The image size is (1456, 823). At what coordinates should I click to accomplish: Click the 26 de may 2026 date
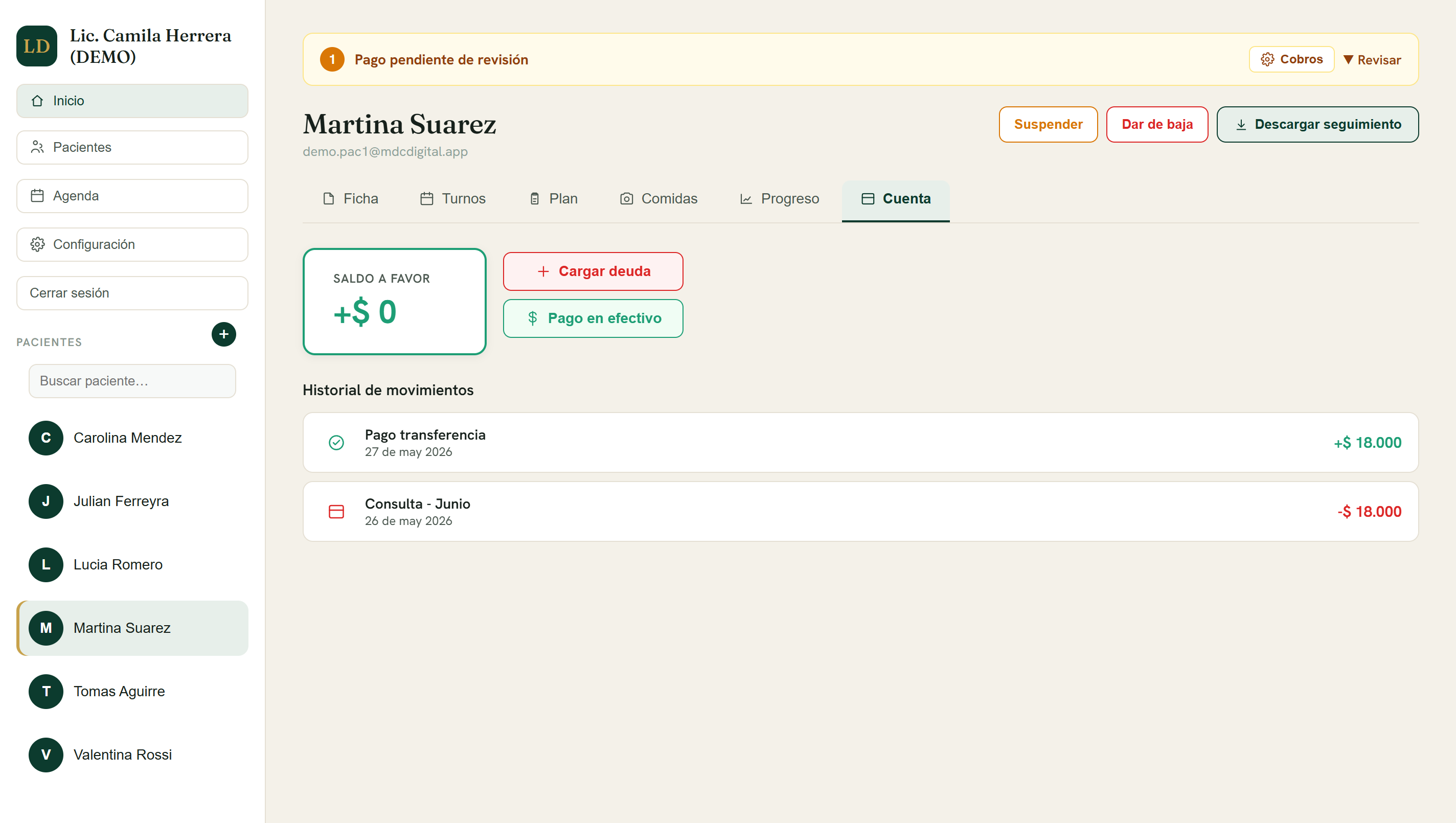(x=408, y=521)
